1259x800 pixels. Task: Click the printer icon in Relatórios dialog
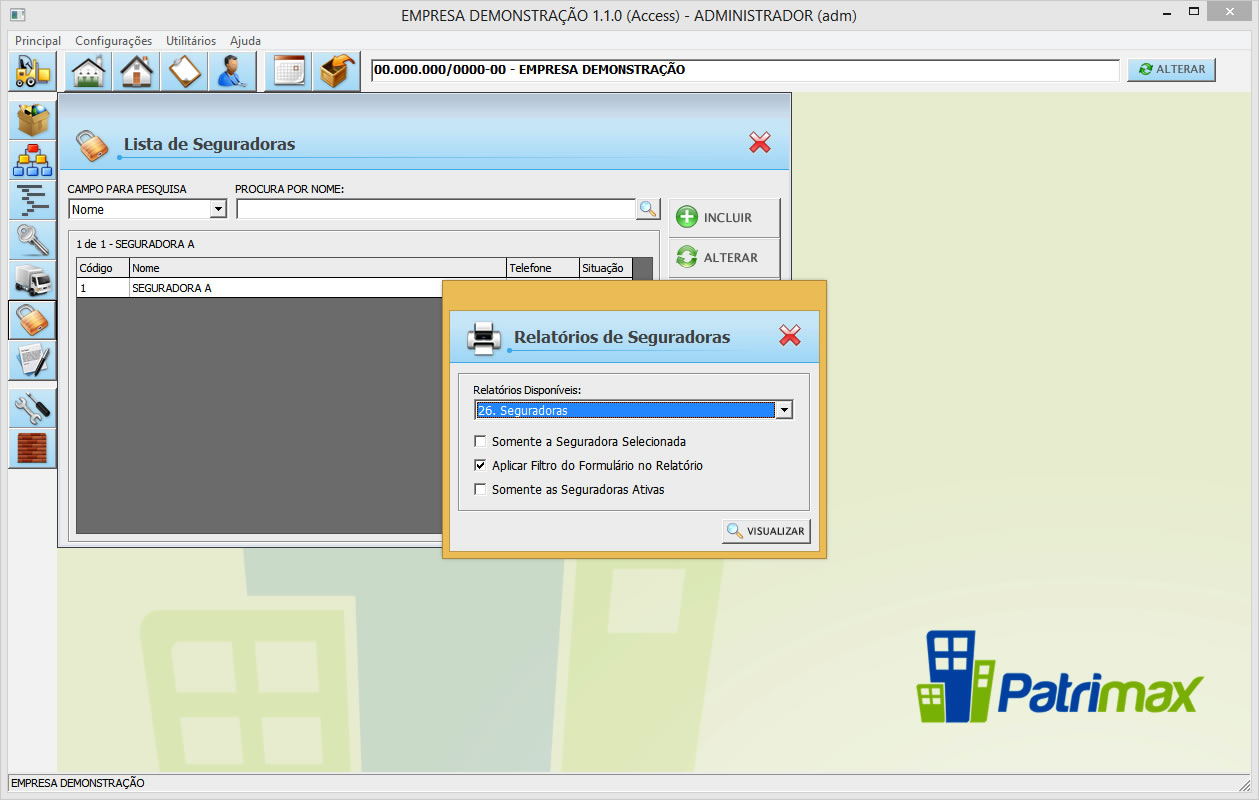484,338
